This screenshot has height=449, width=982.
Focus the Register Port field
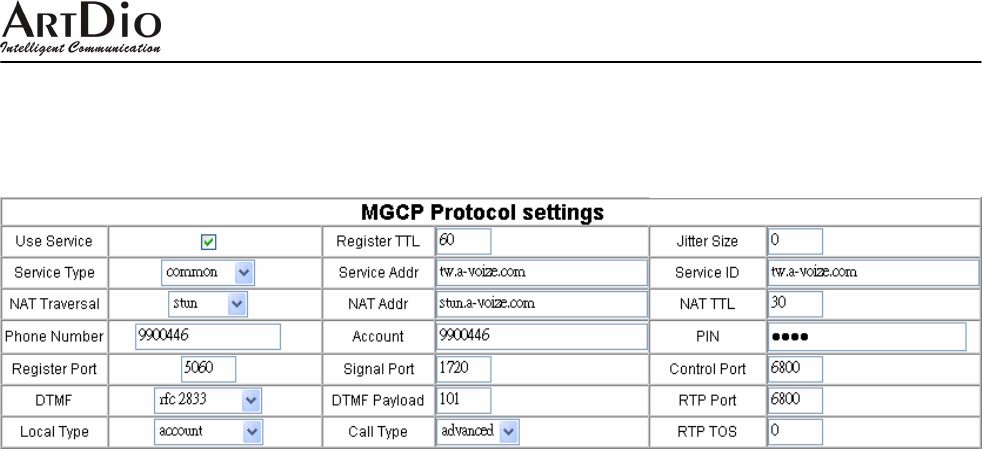click(x=208, y=368)
